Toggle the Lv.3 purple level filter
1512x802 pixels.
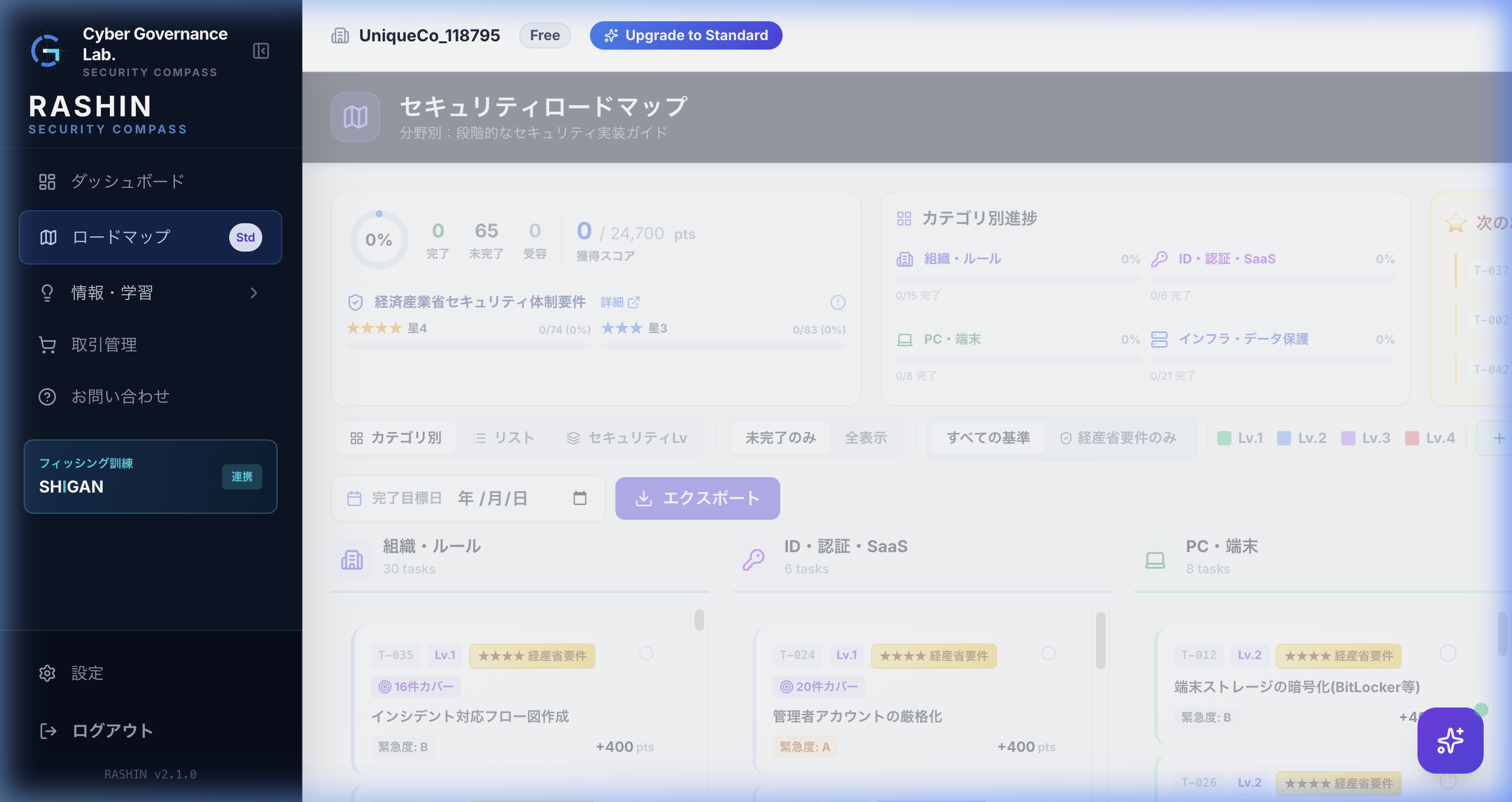pyautogui.click(x=1366, y=438)
